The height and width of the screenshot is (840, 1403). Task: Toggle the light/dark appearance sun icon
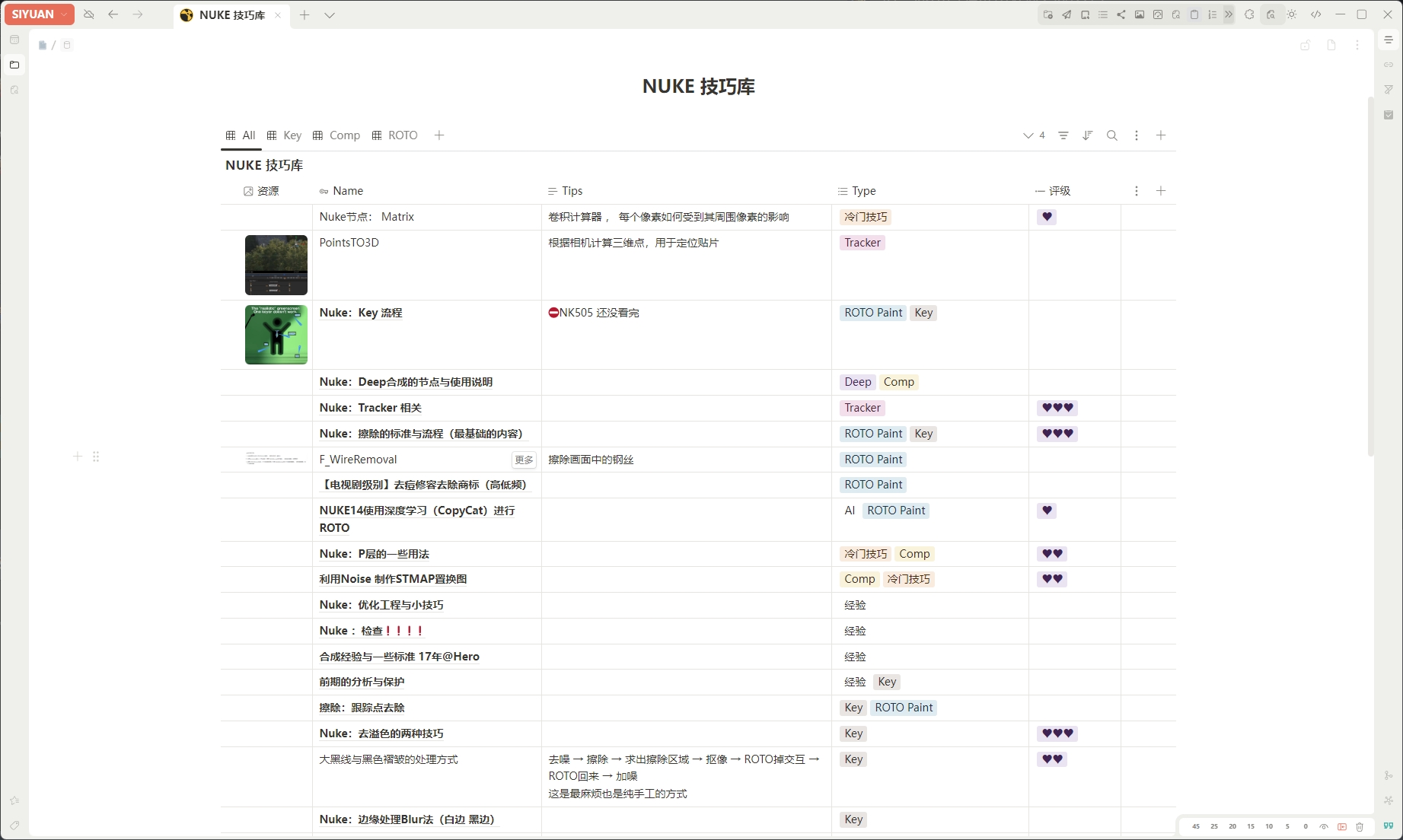point(1292,14)
